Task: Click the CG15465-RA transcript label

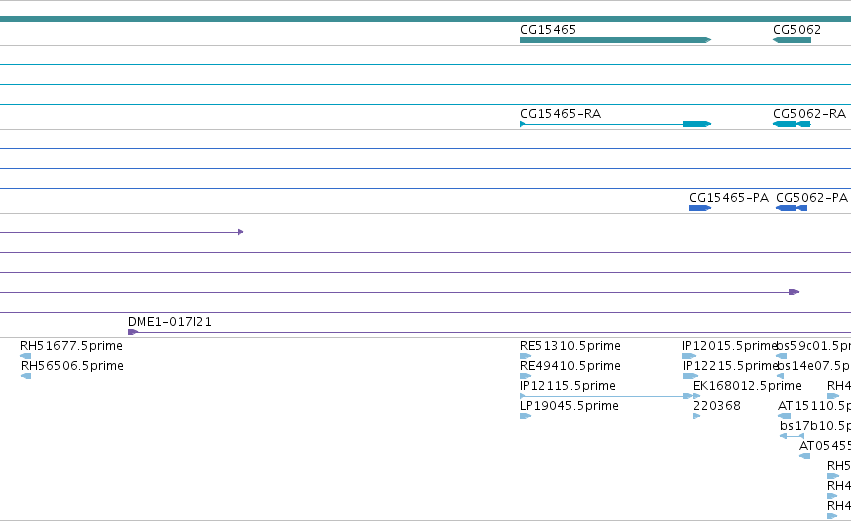Action: pyautogui.click(x=560, y=114)
